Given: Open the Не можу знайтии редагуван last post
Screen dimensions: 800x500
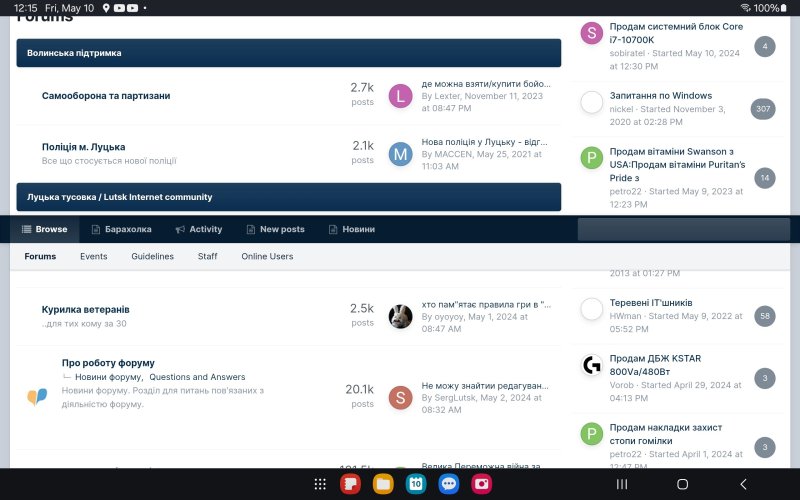Looking at the screenshot, I should (485, 386).
